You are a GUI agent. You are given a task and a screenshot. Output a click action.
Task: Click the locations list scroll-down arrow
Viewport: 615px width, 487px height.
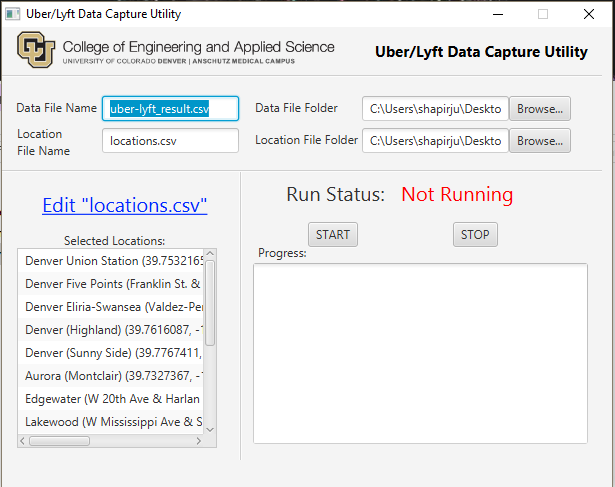coord(210,429)
